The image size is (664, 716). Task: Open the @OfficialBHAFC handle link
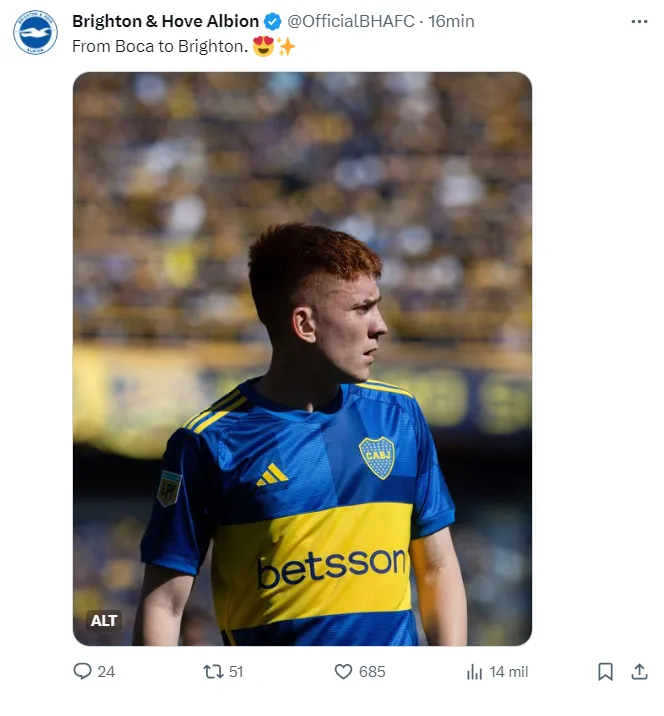click(x=350, y=21)
